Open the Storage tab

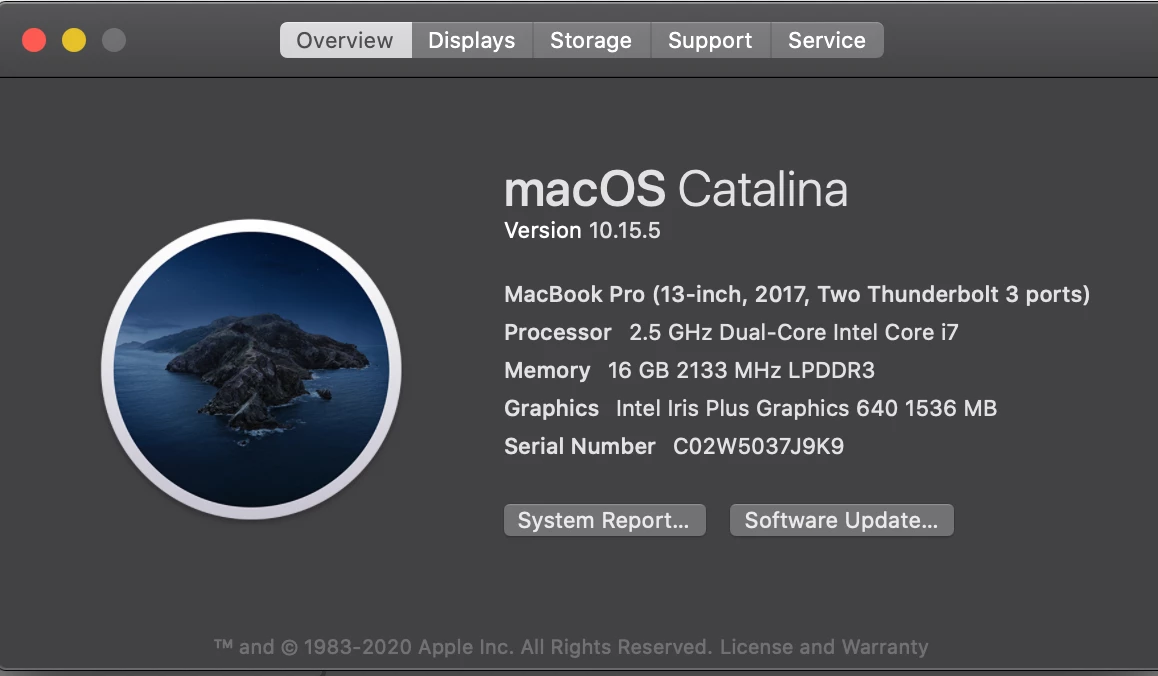tap(591, 40)
